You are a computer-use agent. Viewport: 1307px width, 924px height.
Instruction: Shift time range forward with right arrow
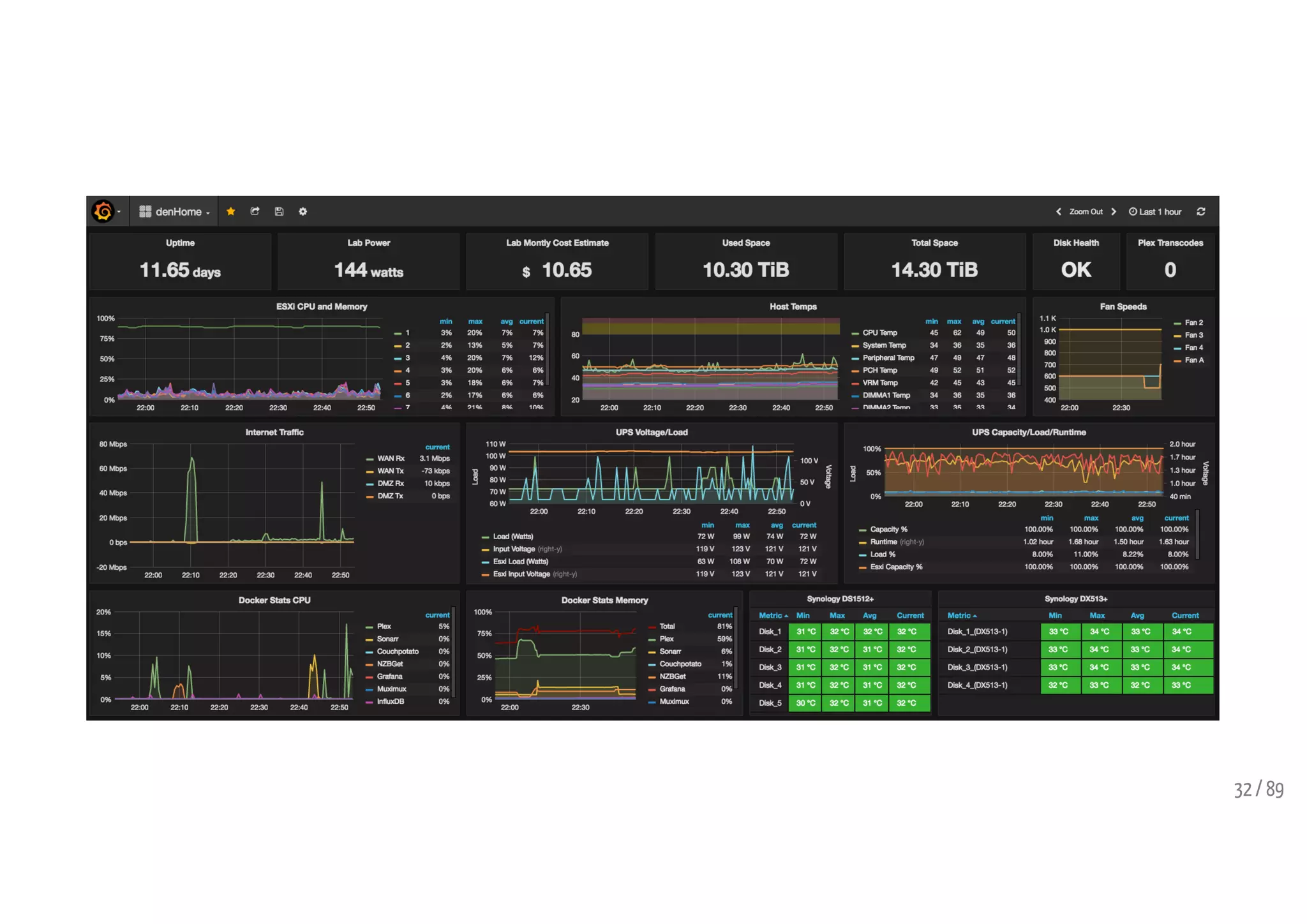[x=1114, y=211]
